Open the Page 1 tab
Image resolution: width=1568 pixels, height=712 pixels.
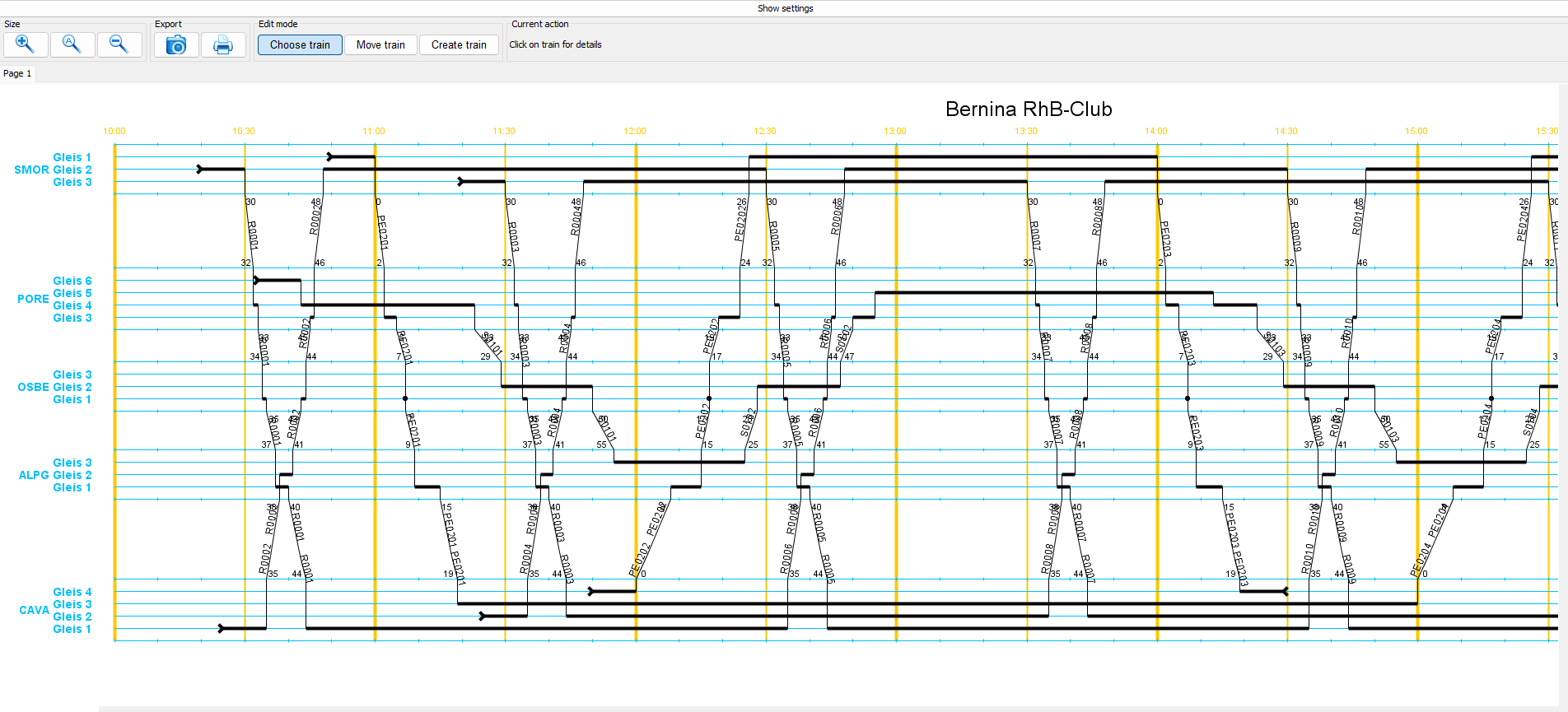click(17, 73)
